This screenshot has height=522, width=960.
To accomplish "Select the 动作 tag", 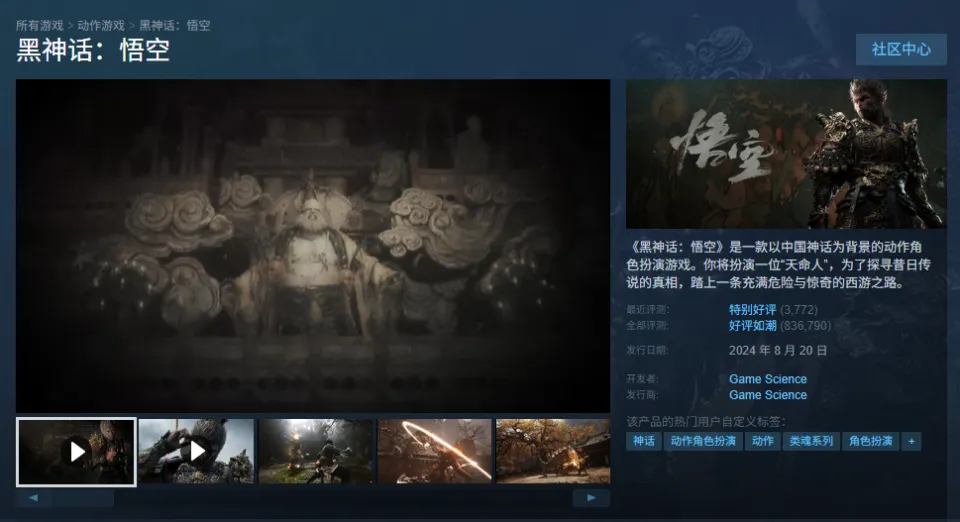I will pyautogui.click(x=762, y=441).
